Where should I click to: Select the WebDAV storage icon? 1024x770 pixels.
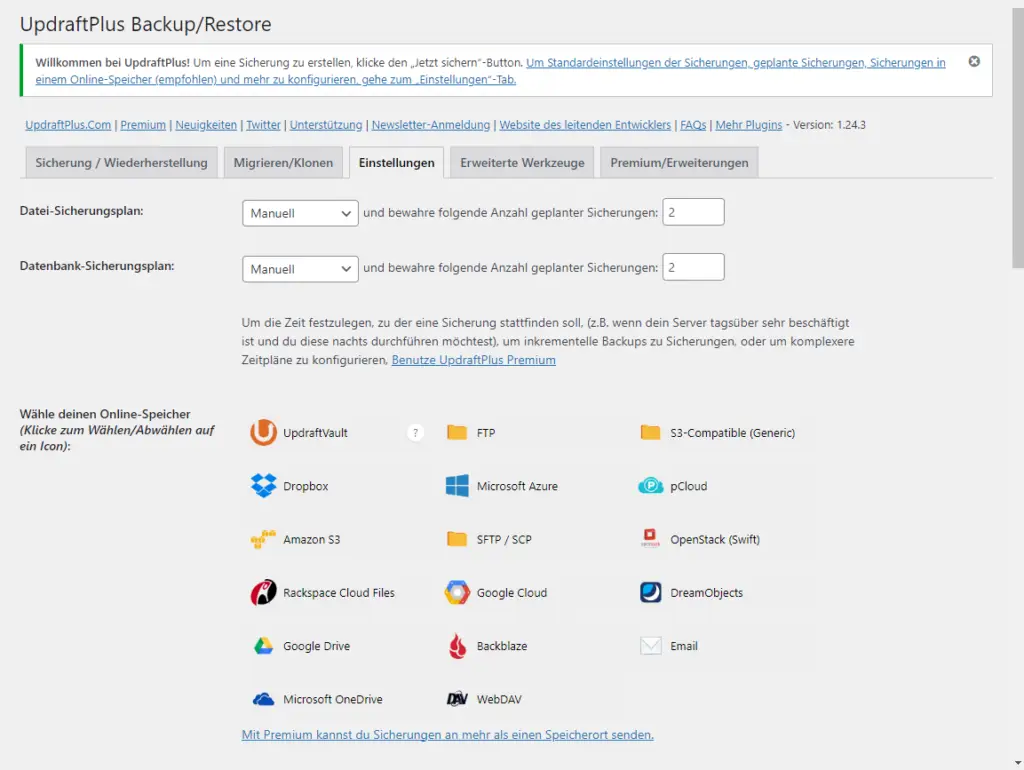[x=456, y=699]
